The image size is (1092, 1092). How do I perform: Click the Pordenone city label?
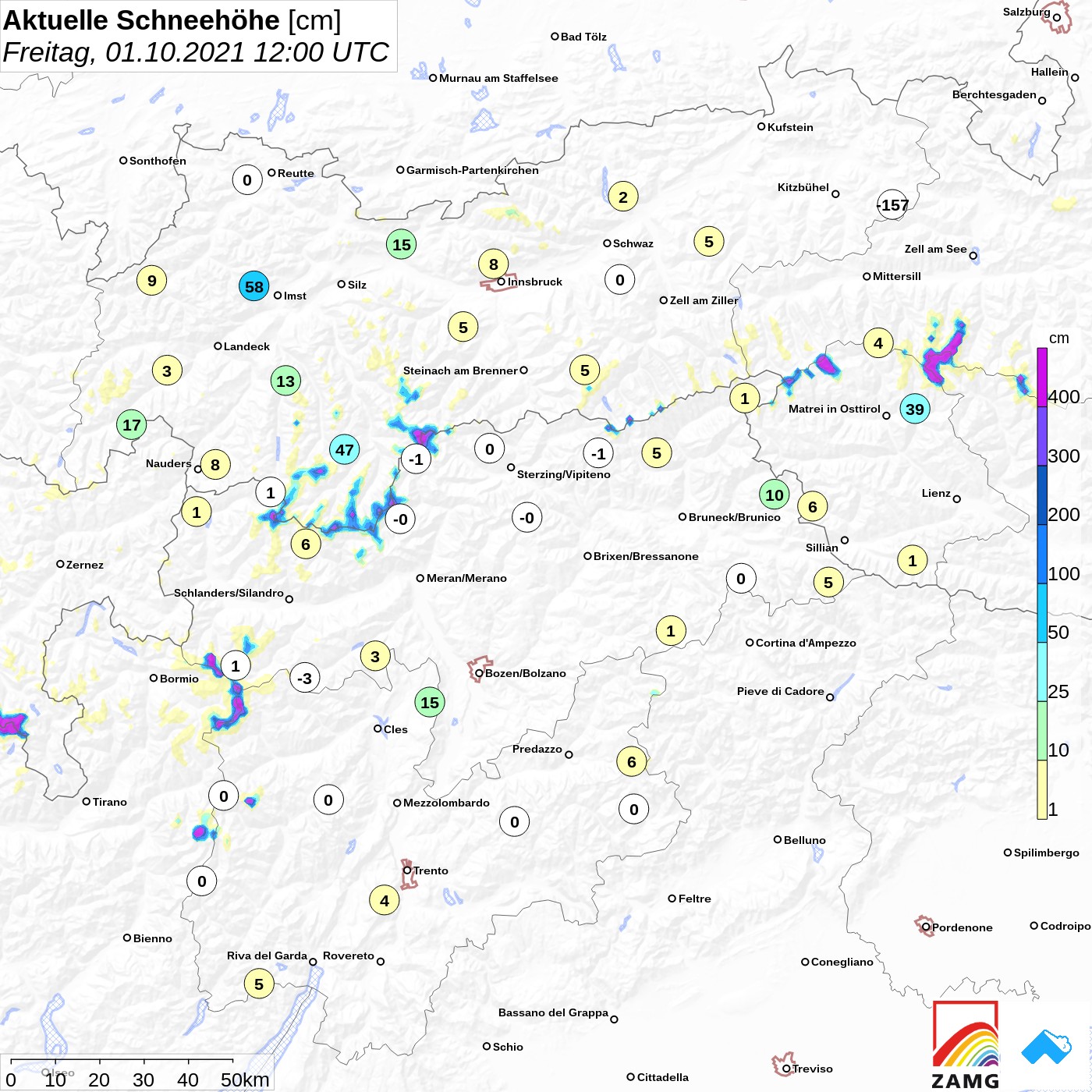pos(963,927)
